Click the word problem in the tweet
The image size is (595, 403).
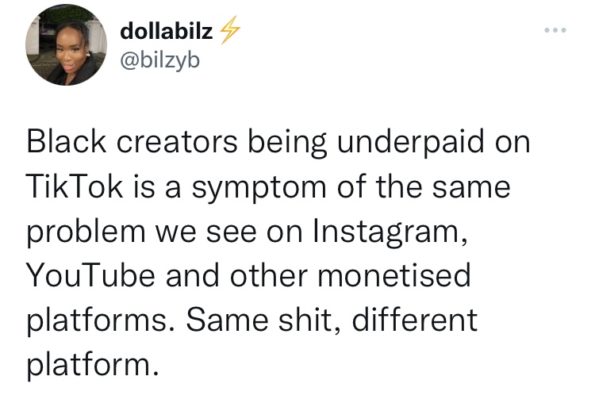point(86,232)
